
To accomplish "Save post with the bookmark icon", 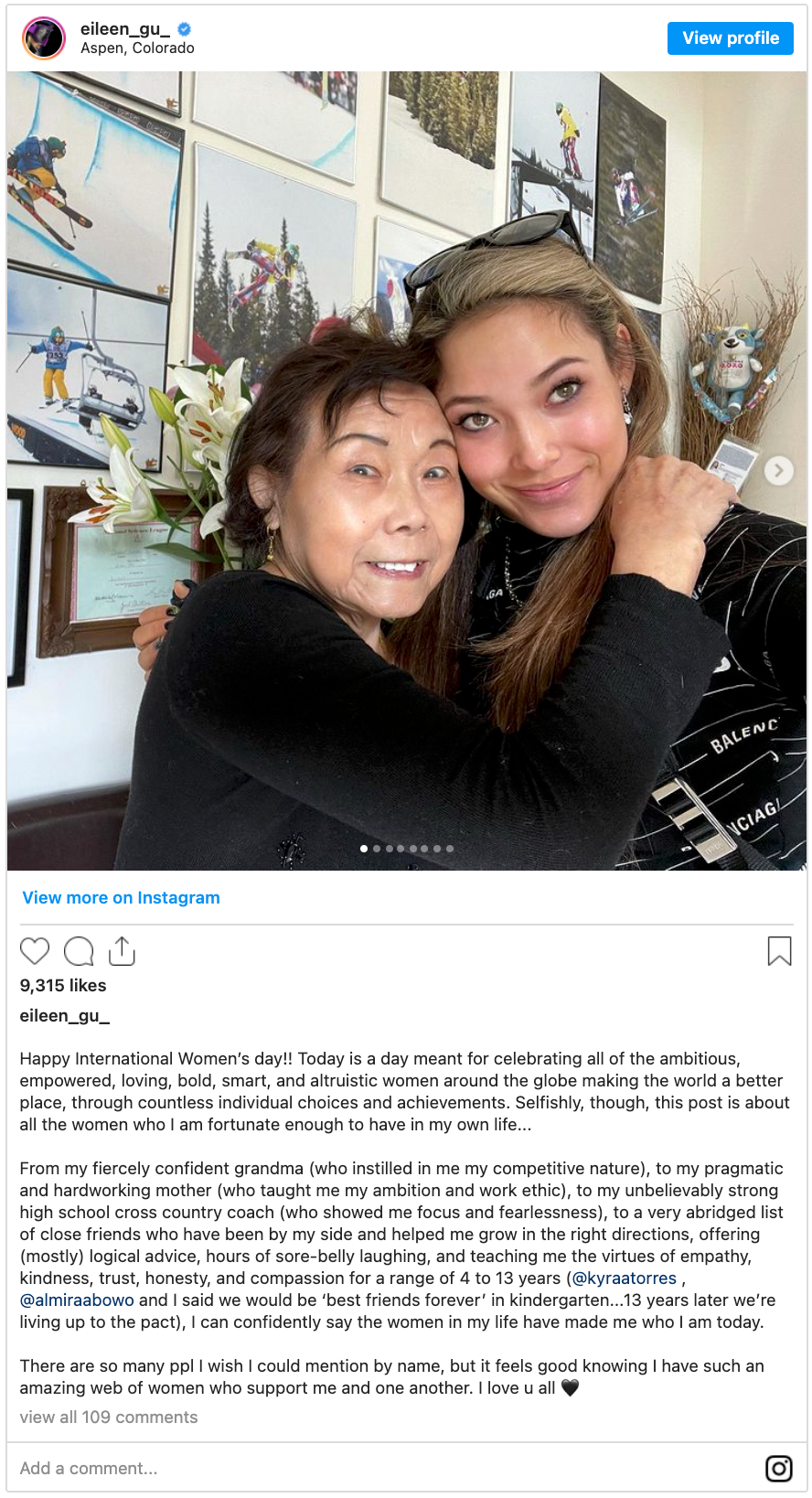I will coord(779,951).
